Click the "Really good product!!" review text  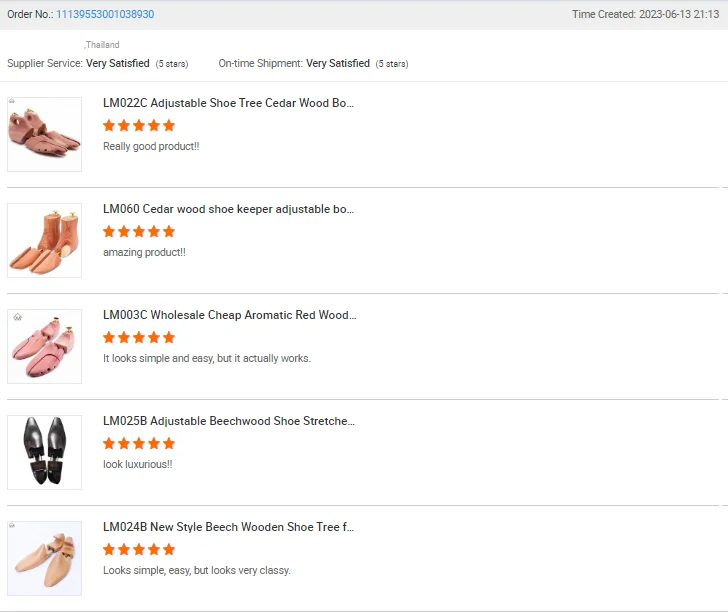click(151, 146)
